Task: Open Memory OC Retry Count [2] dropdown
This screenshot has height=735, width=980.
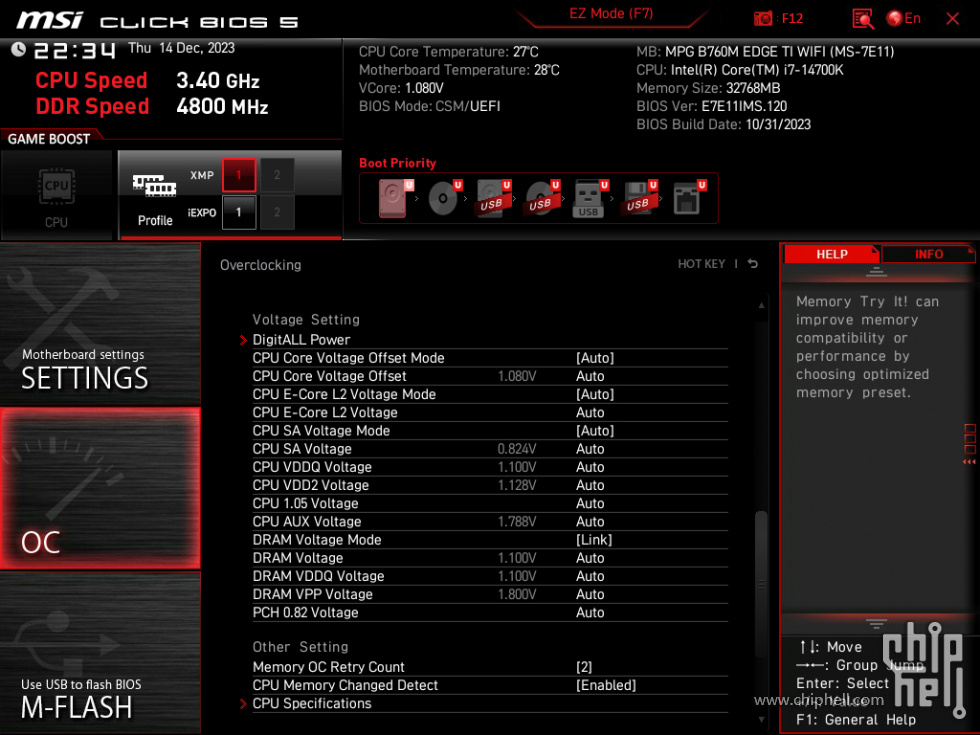Action: click(x=584, y=667)
